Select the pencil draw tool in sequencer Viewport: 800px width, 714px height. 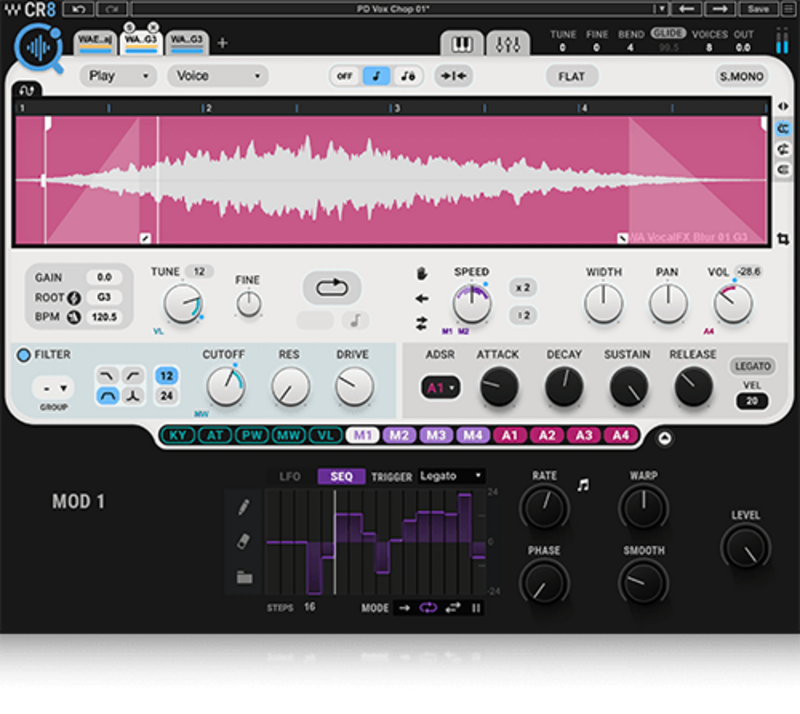[243, 508]
